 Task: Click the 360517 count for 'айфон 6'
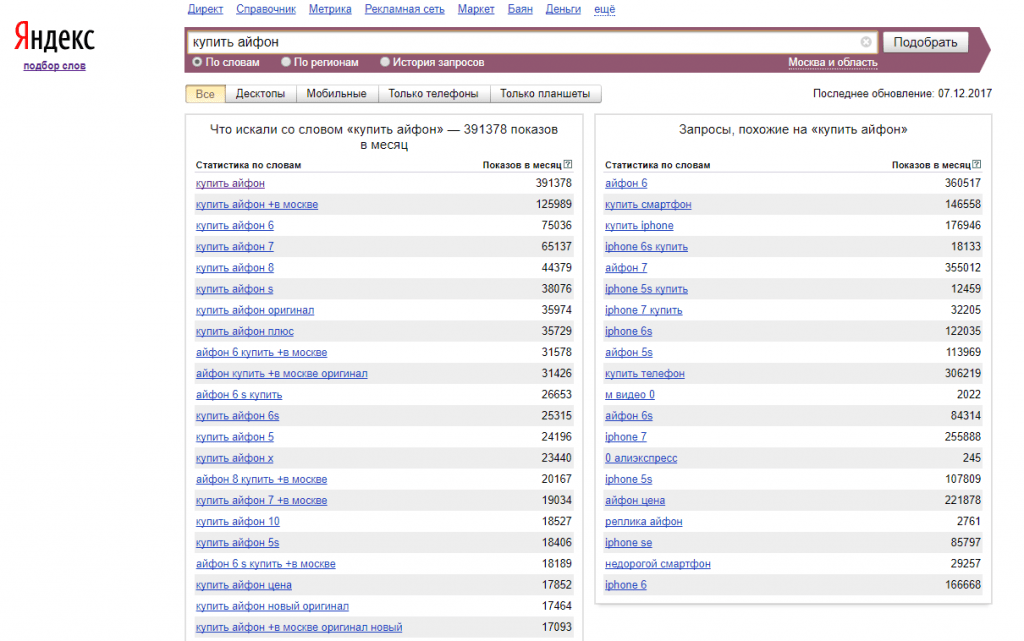[x=963, y=183]
